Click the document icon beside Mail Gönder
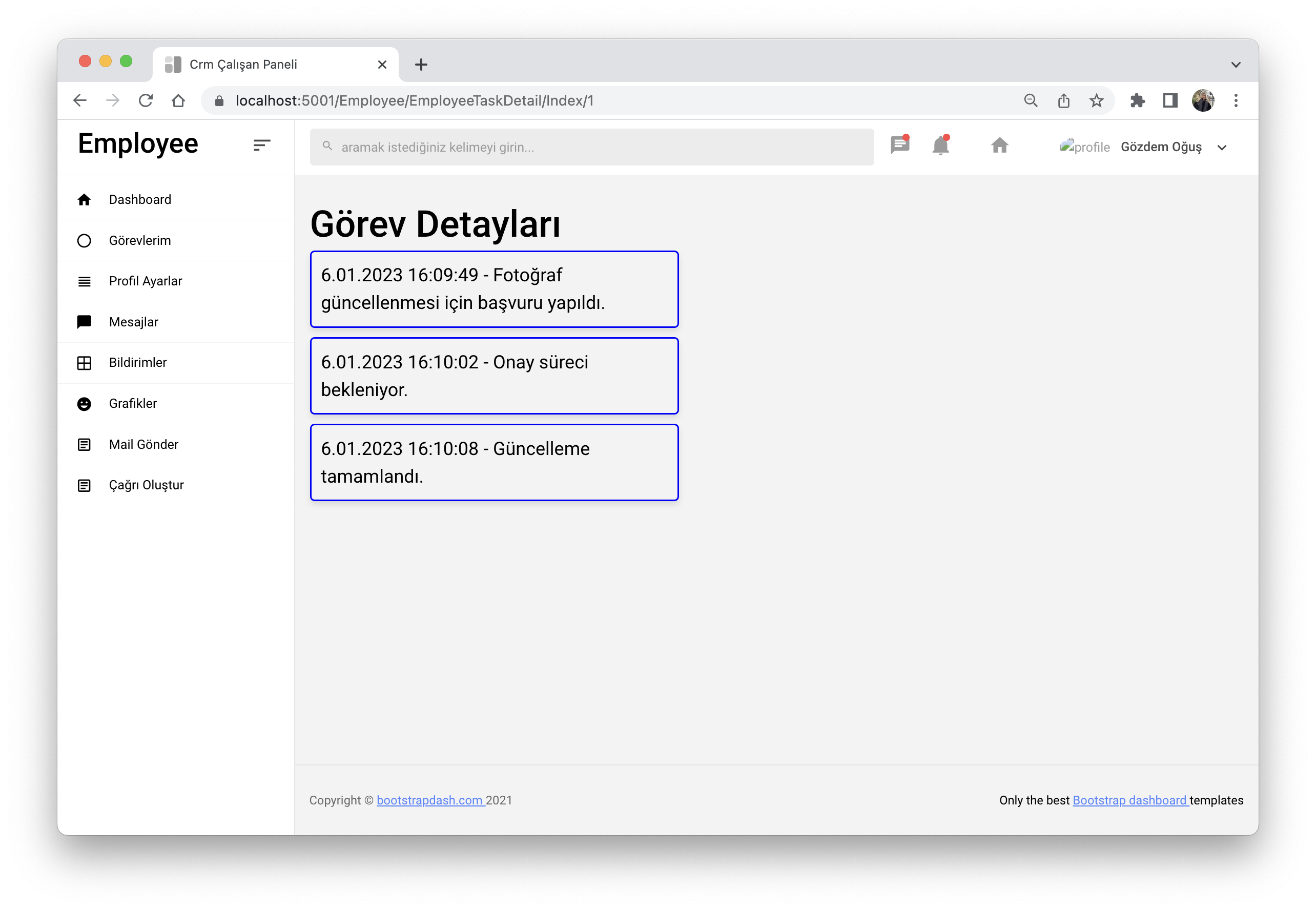1316x911 pixels. coord(84,445)
